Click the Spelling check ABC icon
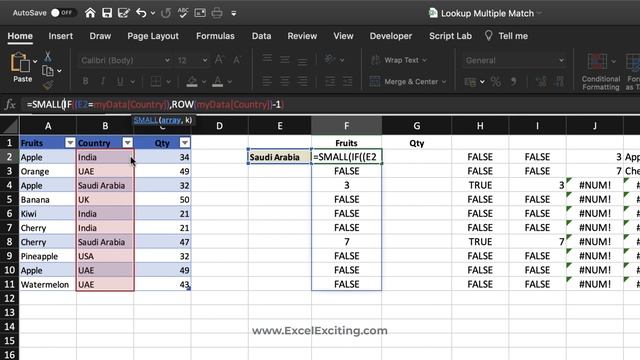This screenshot has height=360, width=640. (x=183, y=13)
